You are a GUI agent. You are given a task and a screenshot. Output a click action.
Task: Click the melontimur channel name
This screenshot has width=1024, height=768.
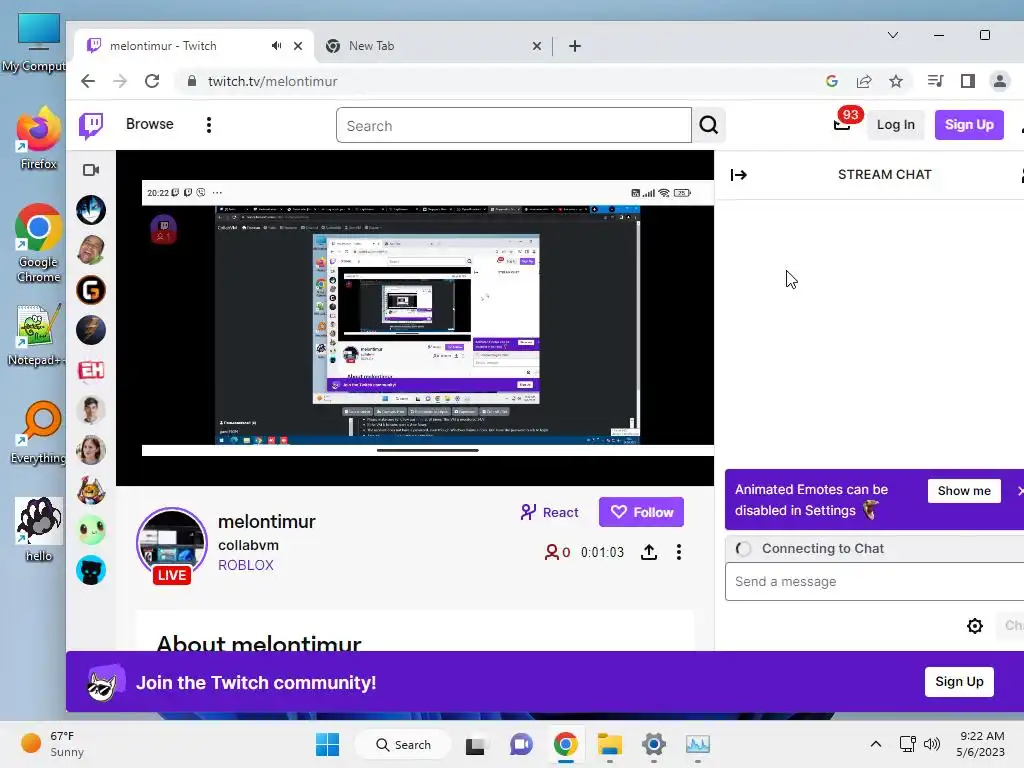[x=266, y=522]
